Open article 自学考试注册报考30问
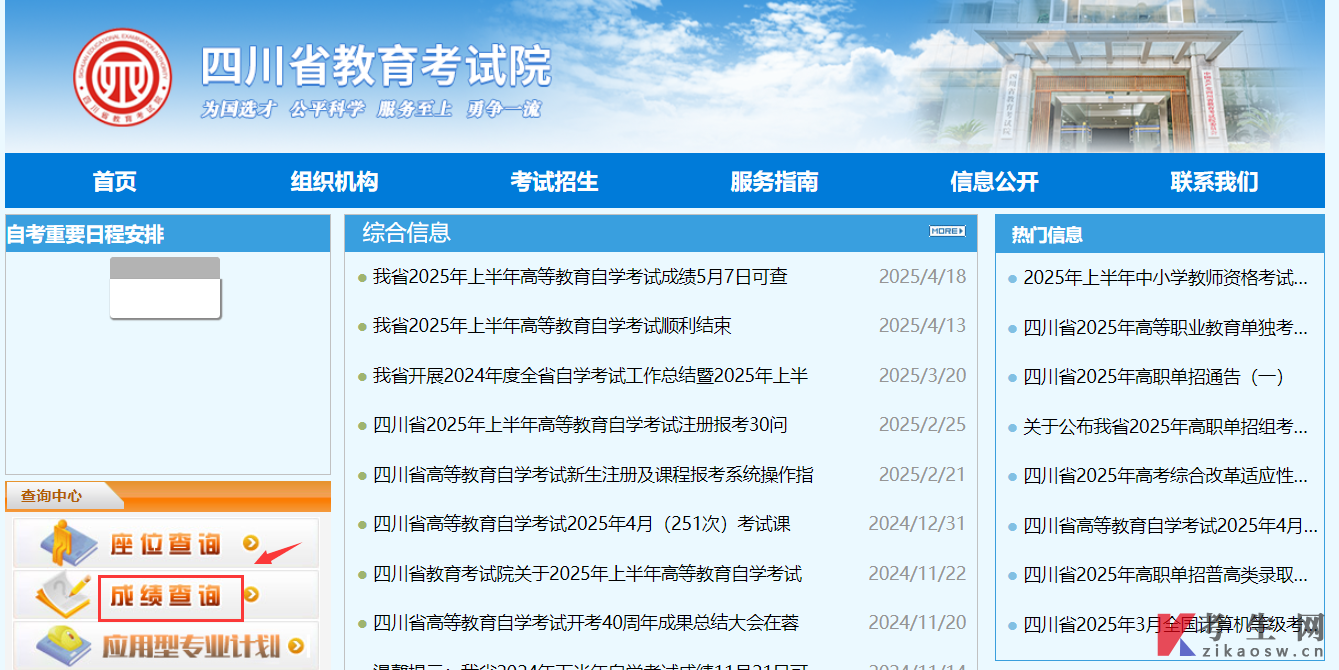Image resolution: width=1339 pixels, height=670 pixels. 580,425
